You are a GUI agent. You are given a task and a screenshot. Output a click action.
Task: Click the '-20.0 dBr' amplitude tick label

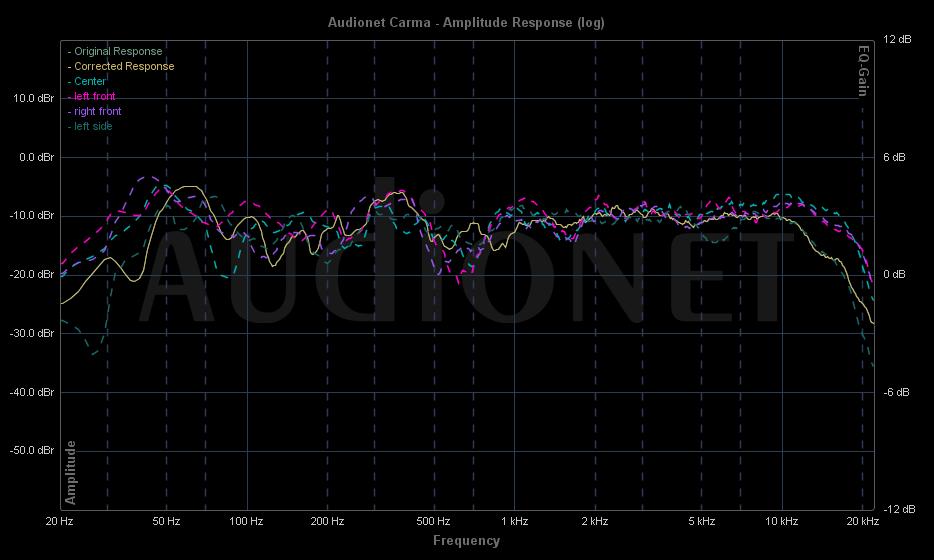[32, 274]
